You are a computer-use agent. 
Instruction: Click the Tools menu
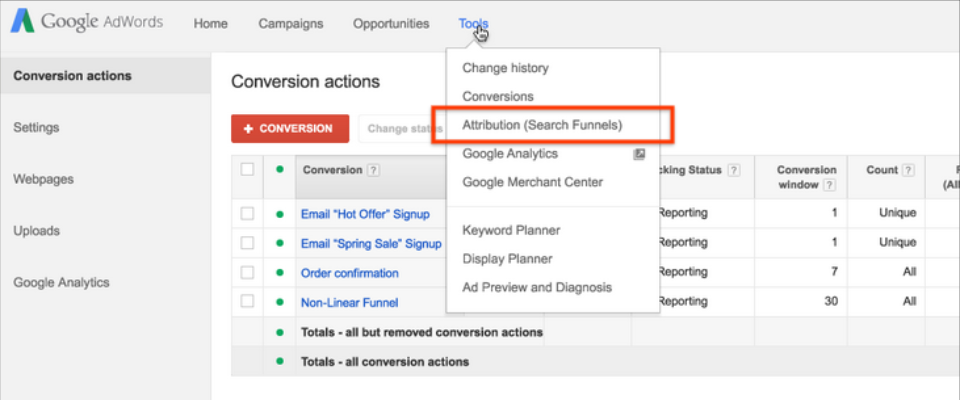473,24
